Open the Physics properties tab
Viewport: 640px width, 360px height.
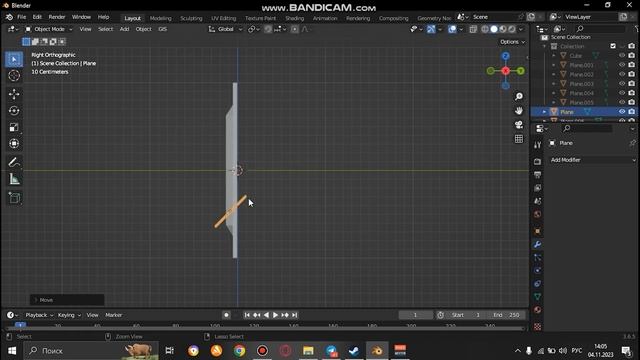[538, 271]
